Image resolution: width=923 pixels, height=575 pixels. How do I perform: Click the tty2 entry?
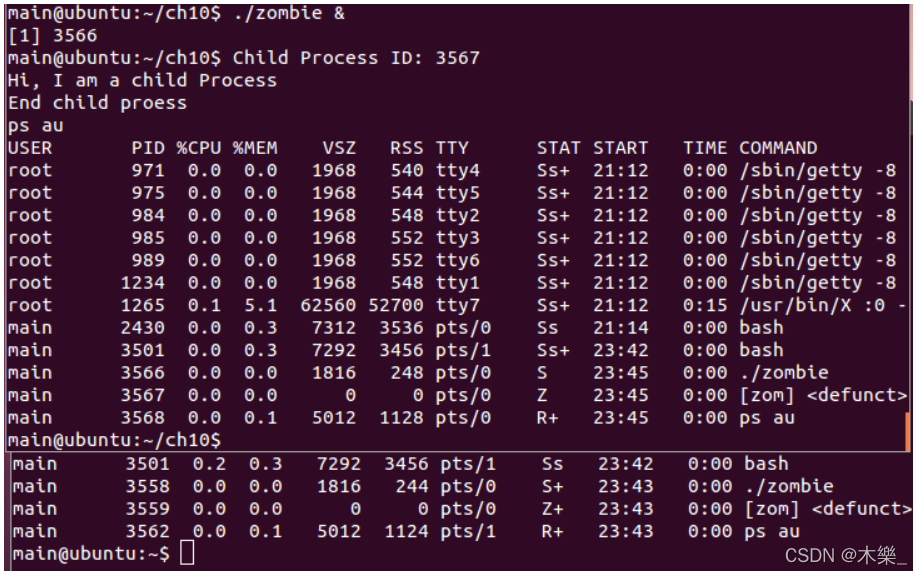click(x=457, y=215)
